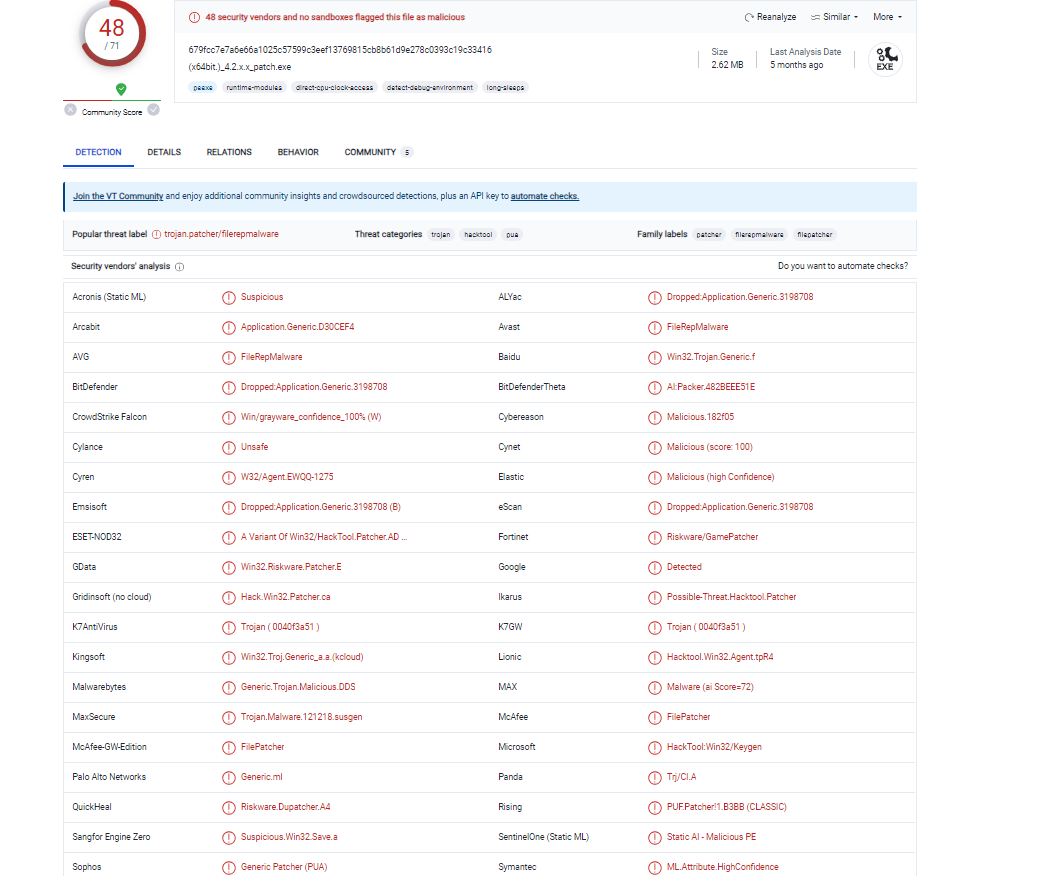Click the (x64bit.)_4.2.x.x_patch.exe file name
Screen dimensions: 1044x876
[x=240, y=67]
